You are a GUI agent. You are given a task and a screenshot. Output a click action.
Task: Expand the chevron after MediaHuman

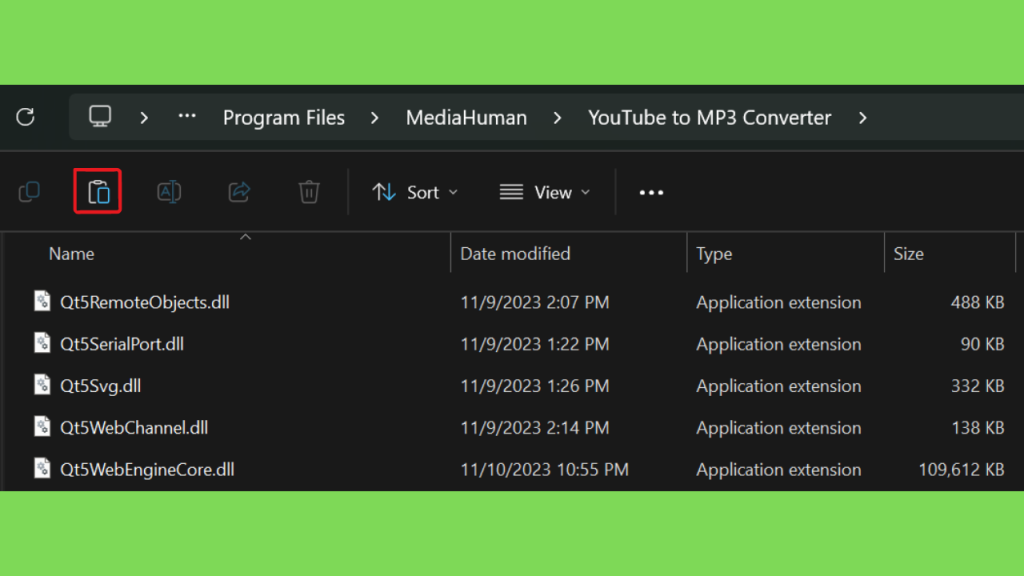coord(557,118)
